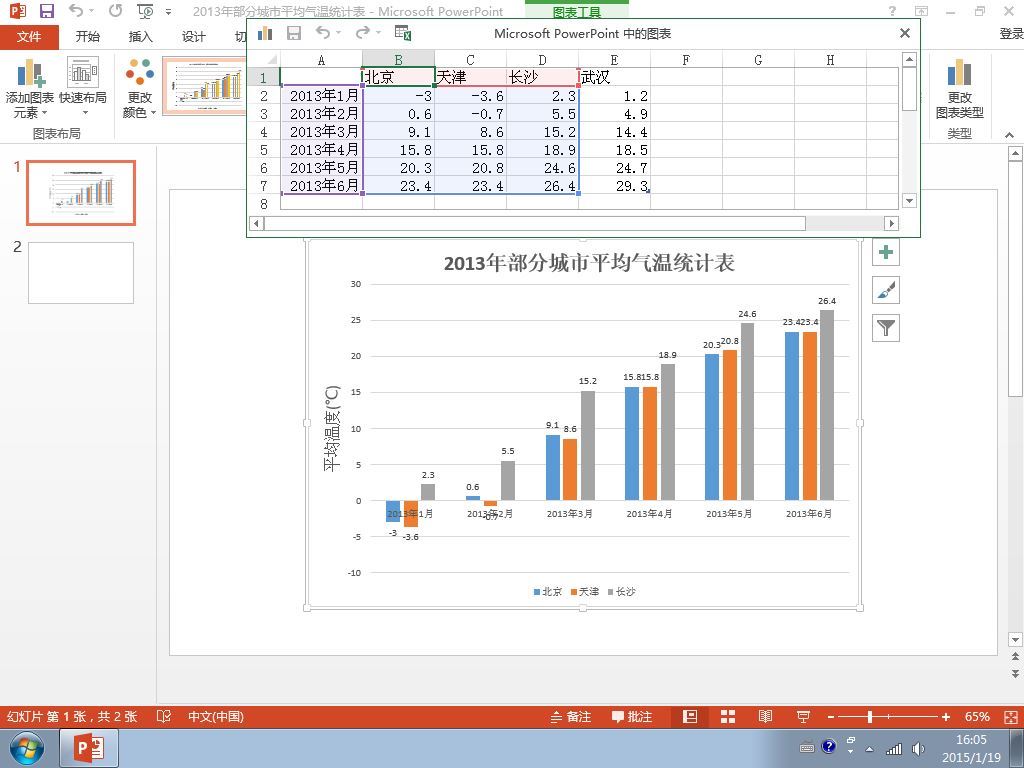Click the zoom slider handle

(871, 717)
